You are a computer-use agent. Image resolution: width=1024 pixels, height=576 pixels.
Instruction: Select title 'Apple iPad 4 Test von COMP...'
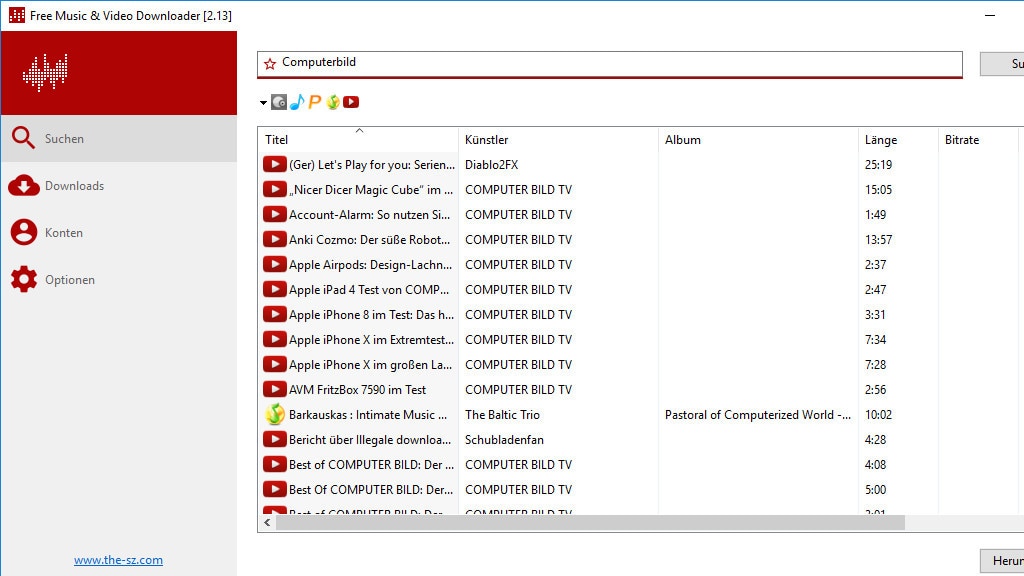point(369,290)
